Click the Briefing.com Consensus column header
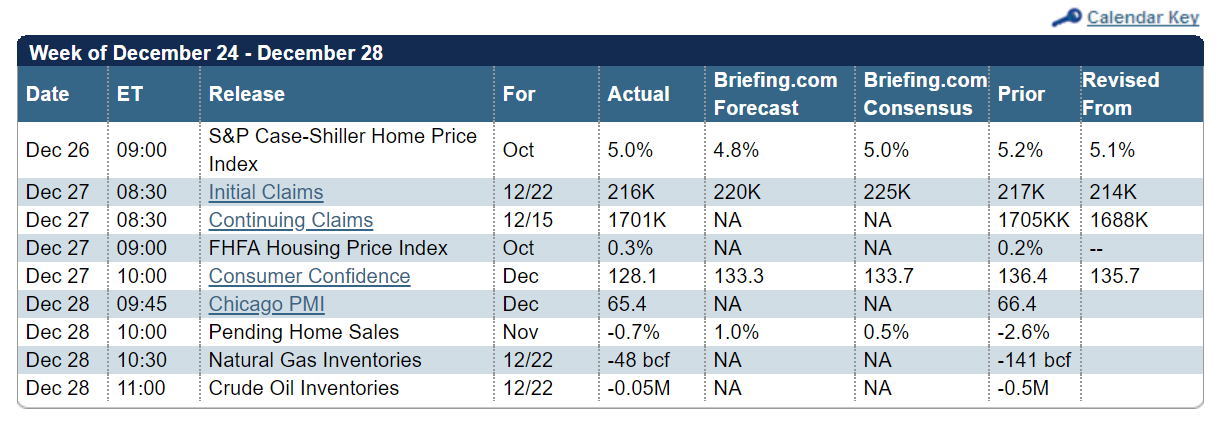This screenshot has width=1228, height=434. [925, 94]
